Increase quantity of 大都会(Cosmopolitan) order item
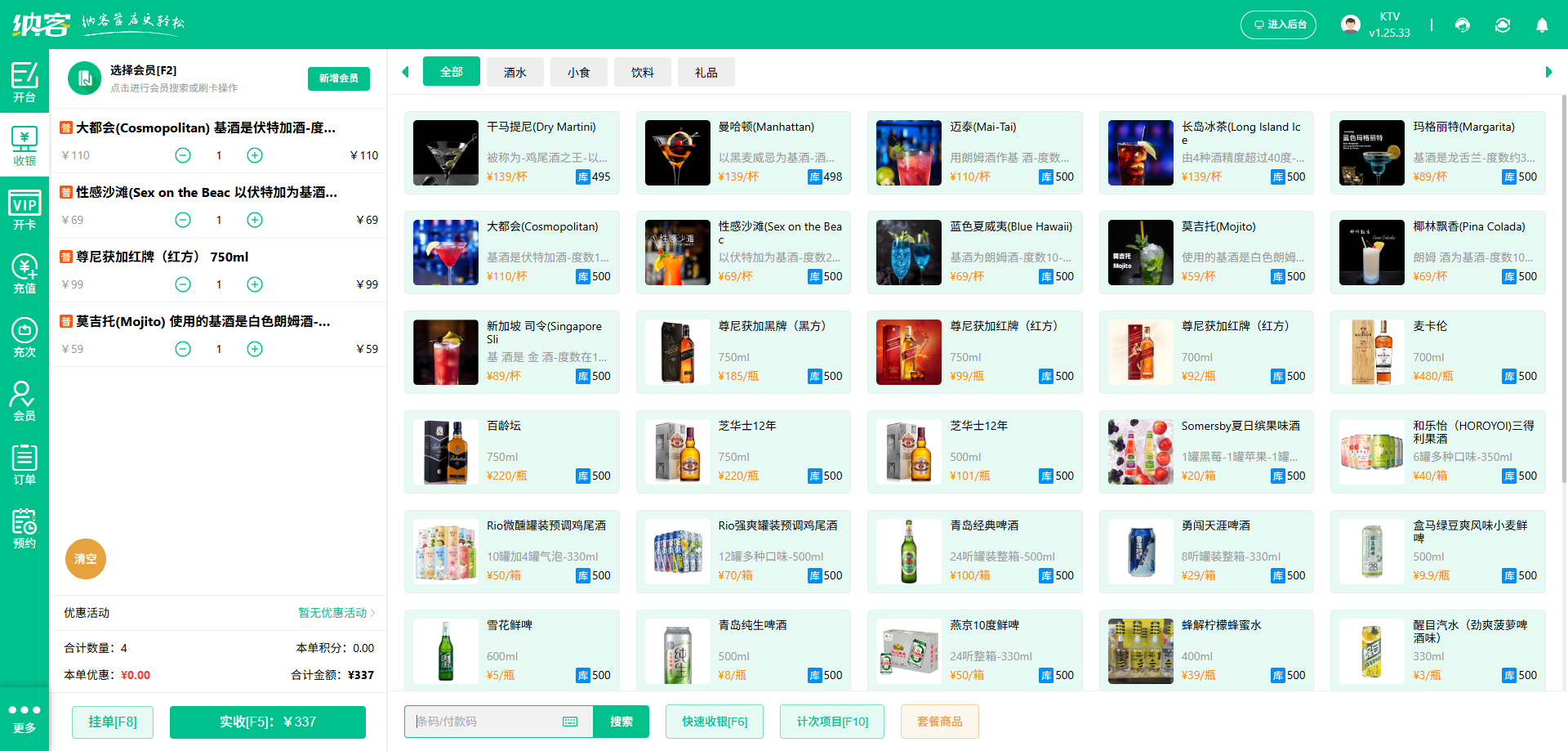The height and width of the screenshot is (751, 1568). tap(255, 155)
